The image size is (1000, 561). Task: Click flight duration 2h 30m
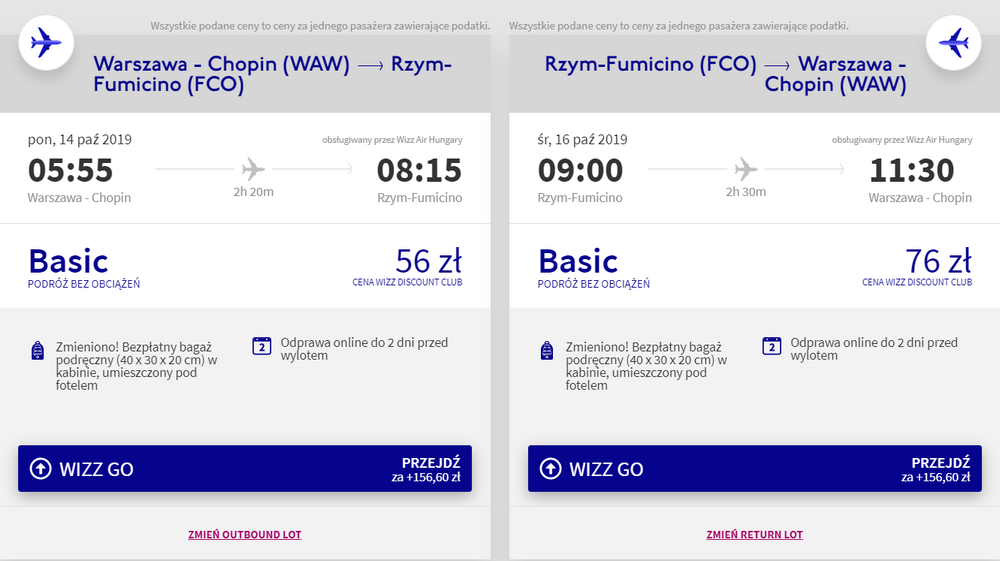click(x=746, y=192)
